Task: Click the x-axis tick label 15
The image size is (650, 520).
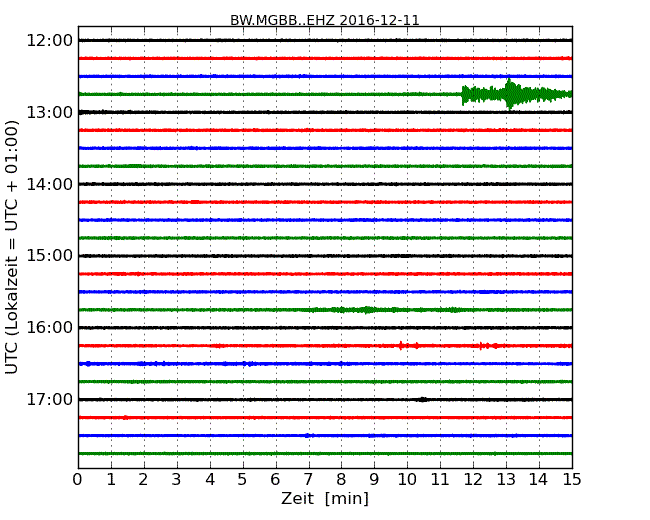Action: coord(572,479)
